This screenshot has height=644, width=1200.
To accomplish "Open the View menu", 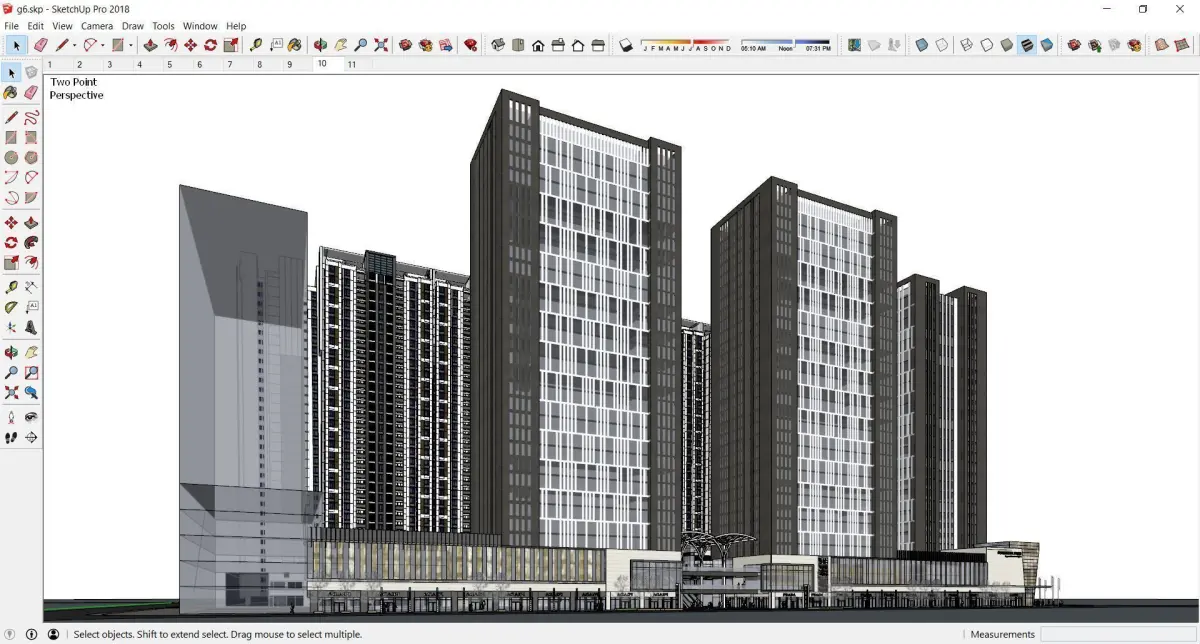I will coord(62,26).
